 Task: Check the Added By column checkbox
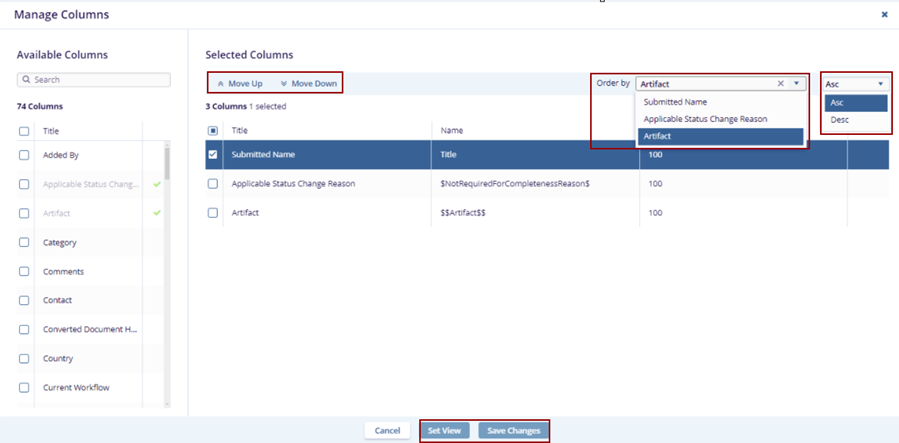click(25, 155)
